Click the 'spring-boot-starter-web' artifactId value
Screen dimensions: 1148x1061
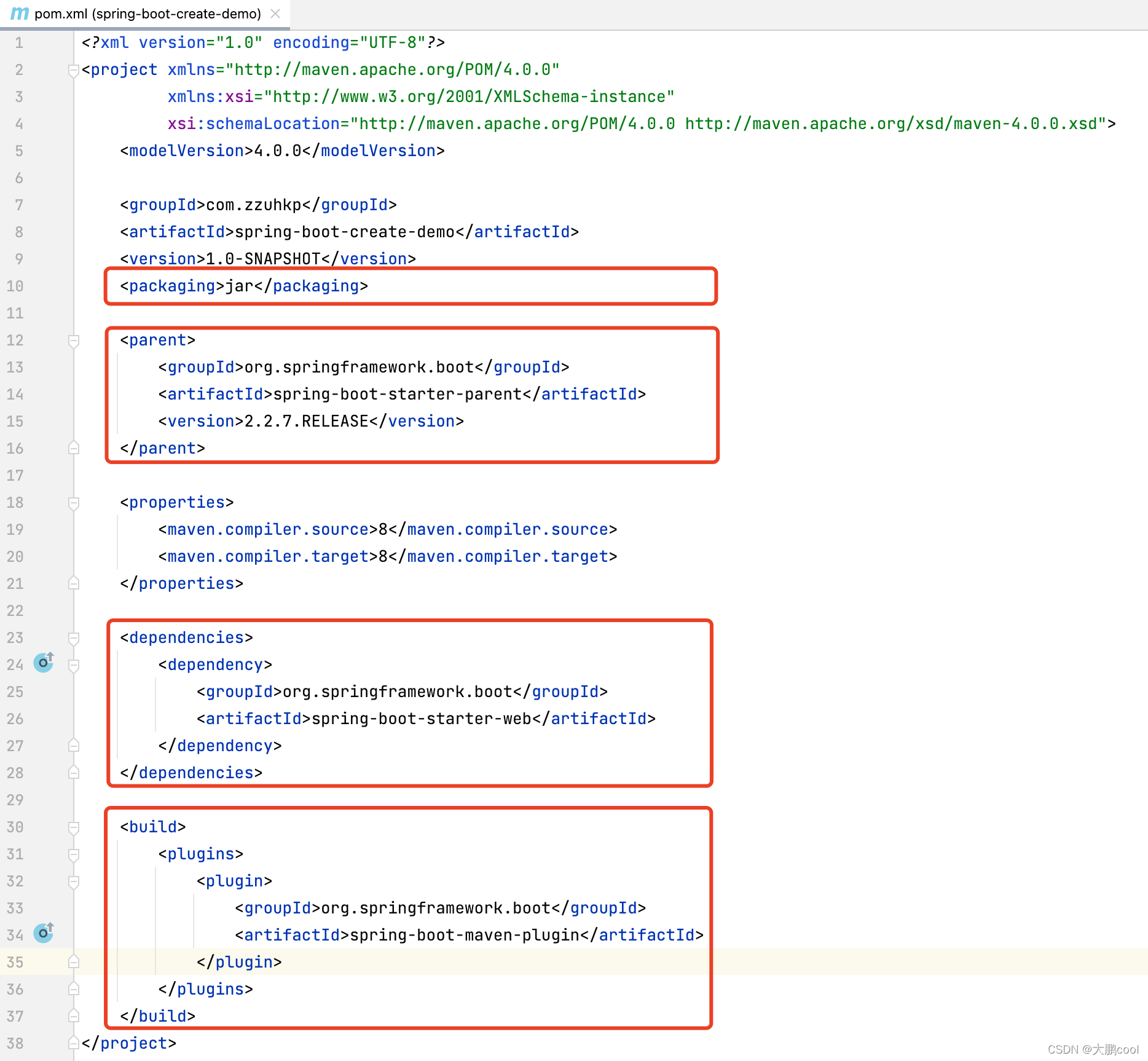(x=422, y=719)
